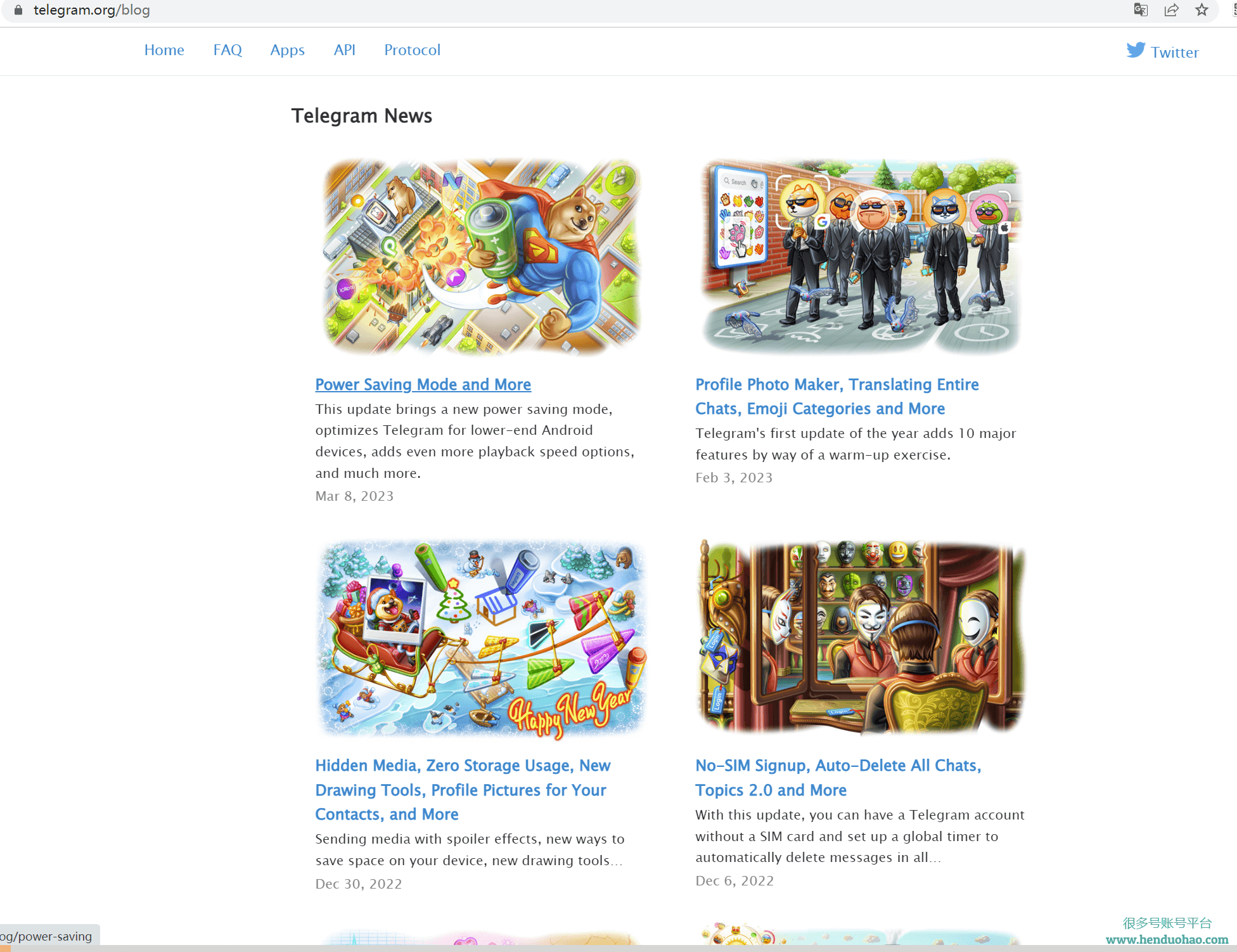Click the translate page icon in address bar
Image resolution: width=1237 pixels, height=952 pixels.
[1141, 10]
